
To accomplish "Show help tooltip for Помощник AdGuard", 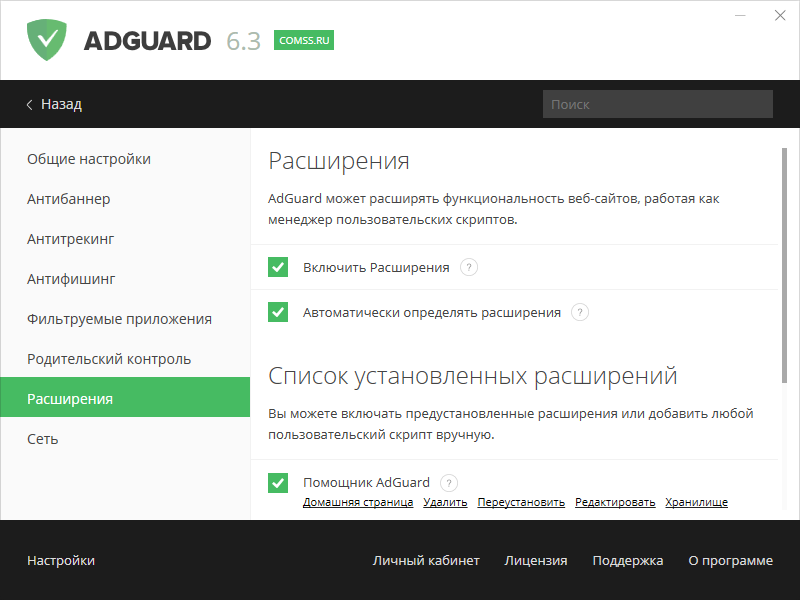I will point(449,482).
